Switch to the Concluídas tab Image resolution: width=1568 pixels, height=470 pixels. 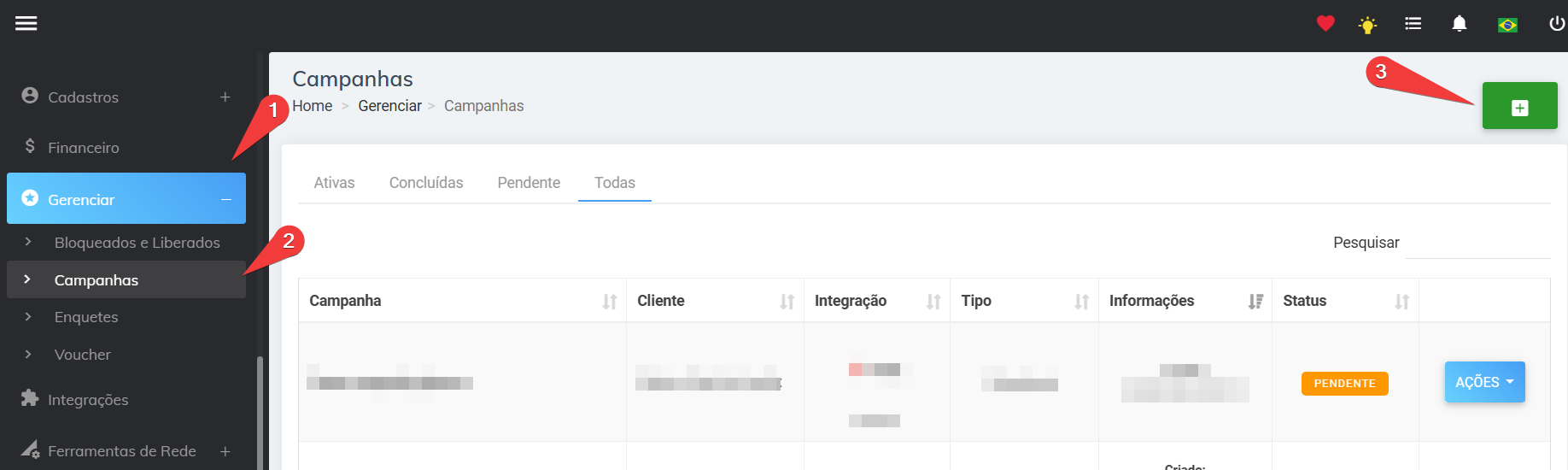426,183
